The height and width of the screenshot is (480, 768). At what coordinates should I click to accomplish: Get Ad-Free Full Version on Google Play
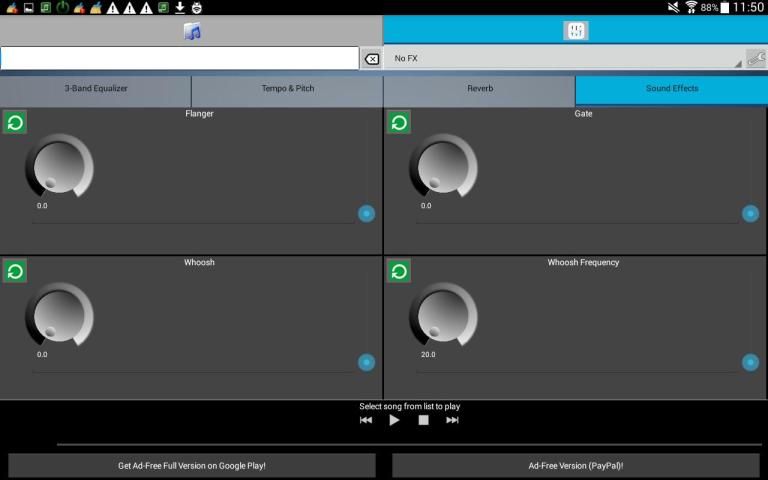pos(192,465)
